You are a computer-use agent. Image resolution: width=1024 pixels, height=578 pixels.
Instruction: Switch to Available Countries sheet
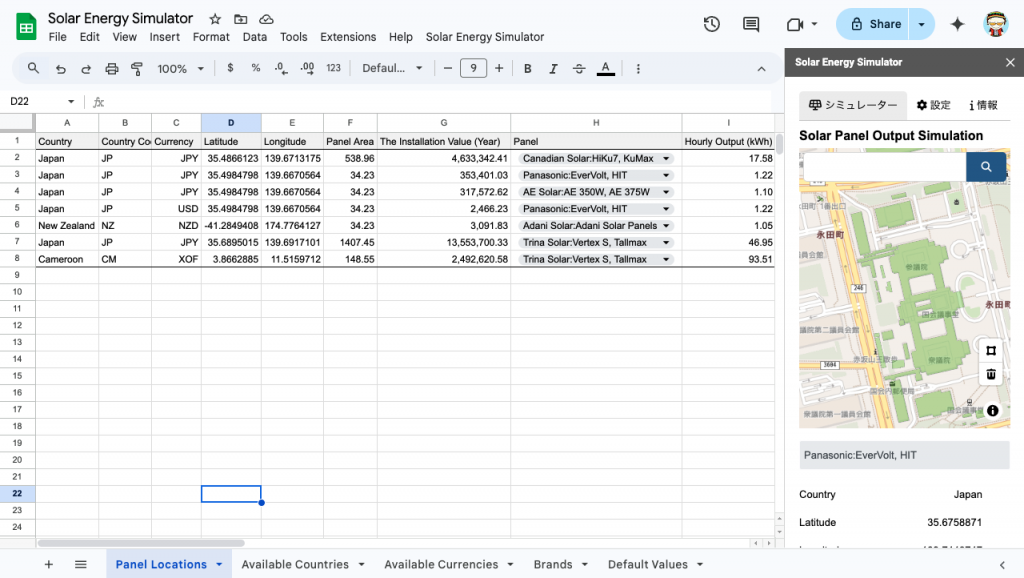point(295,564)
